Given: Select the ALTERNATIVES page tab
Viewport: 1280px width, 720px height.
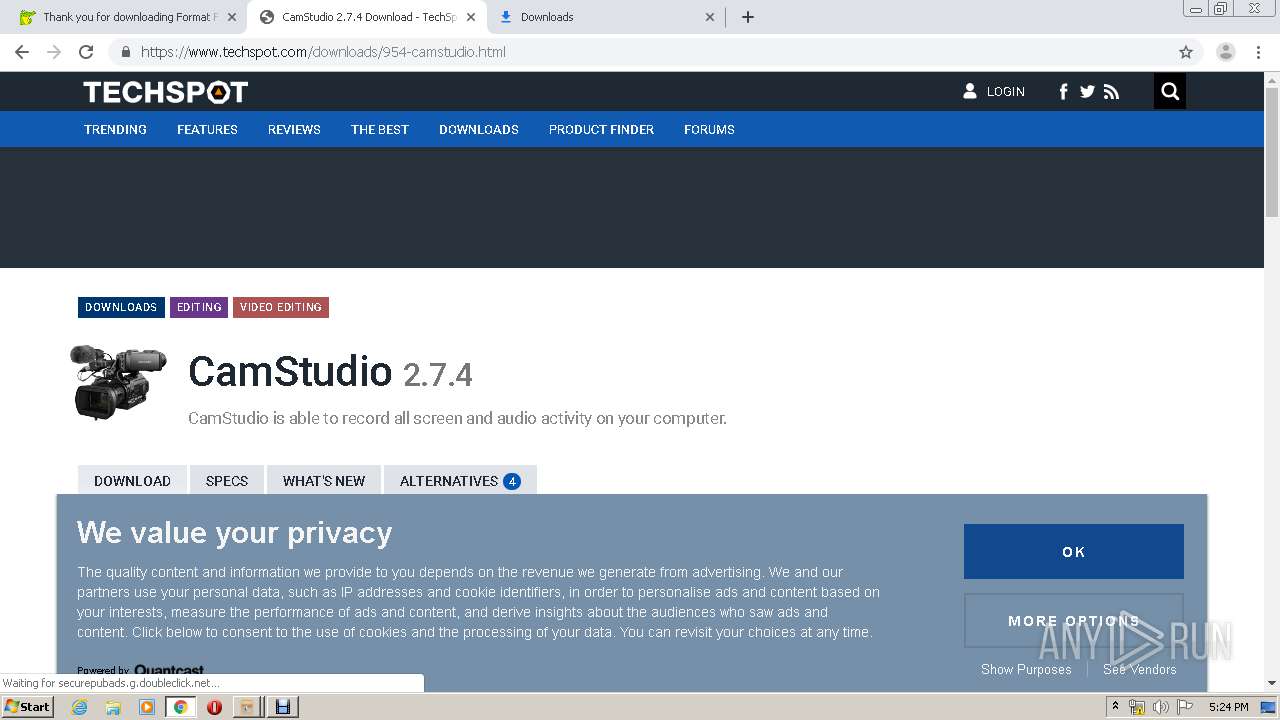Looking at the screenshot, I should pos(460,480).
